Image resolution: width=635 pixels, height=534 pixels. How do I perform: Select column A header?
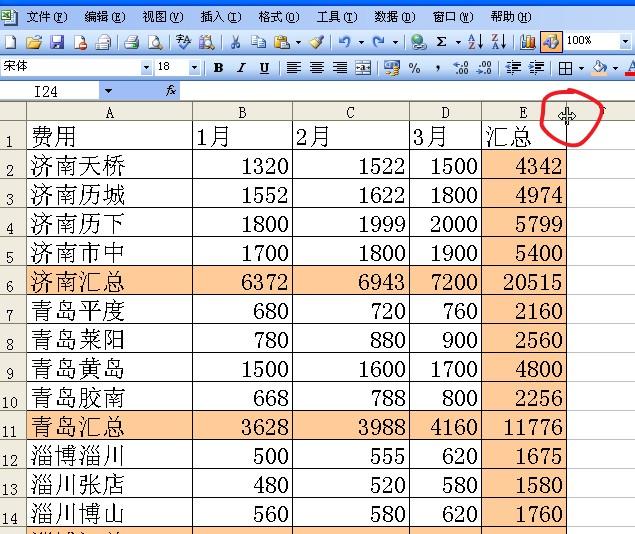[109, 112]
